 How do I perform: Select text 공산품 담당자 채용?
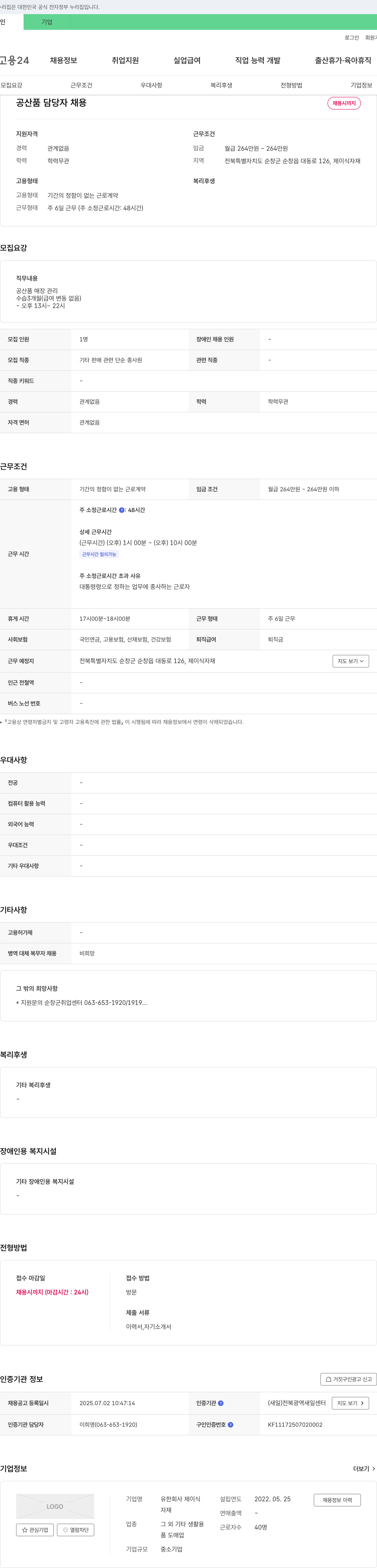click(51, 103)
